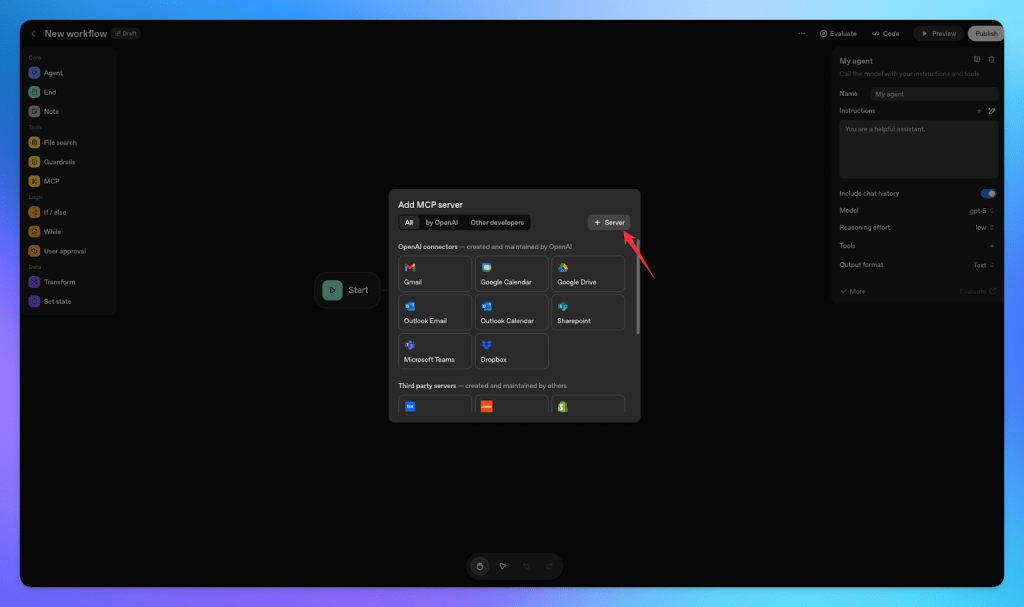Publish the workflow
The width and height of the screenshot is (1024, 607).
pos(985,33)
